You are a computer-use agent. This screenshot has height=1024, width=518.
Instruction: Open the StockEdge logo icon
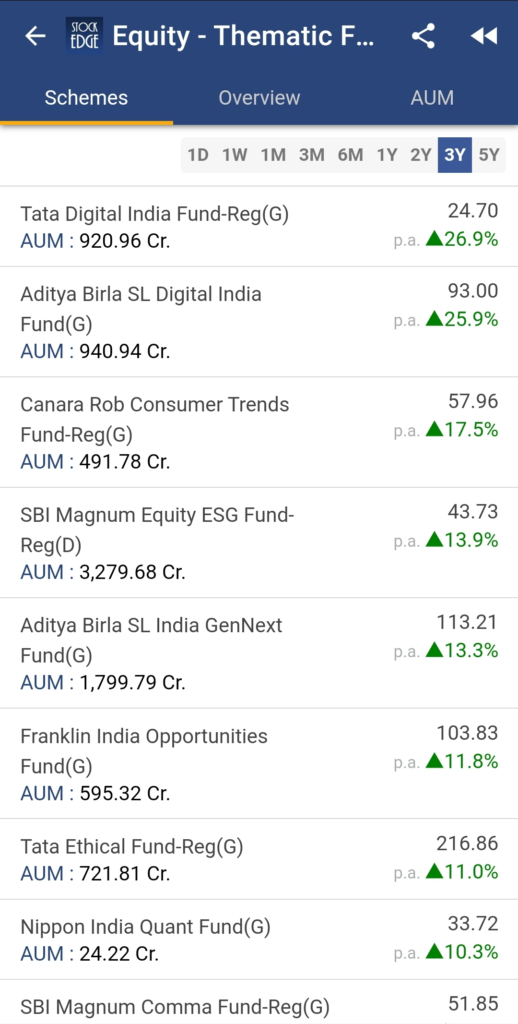[x=84, y=36]
